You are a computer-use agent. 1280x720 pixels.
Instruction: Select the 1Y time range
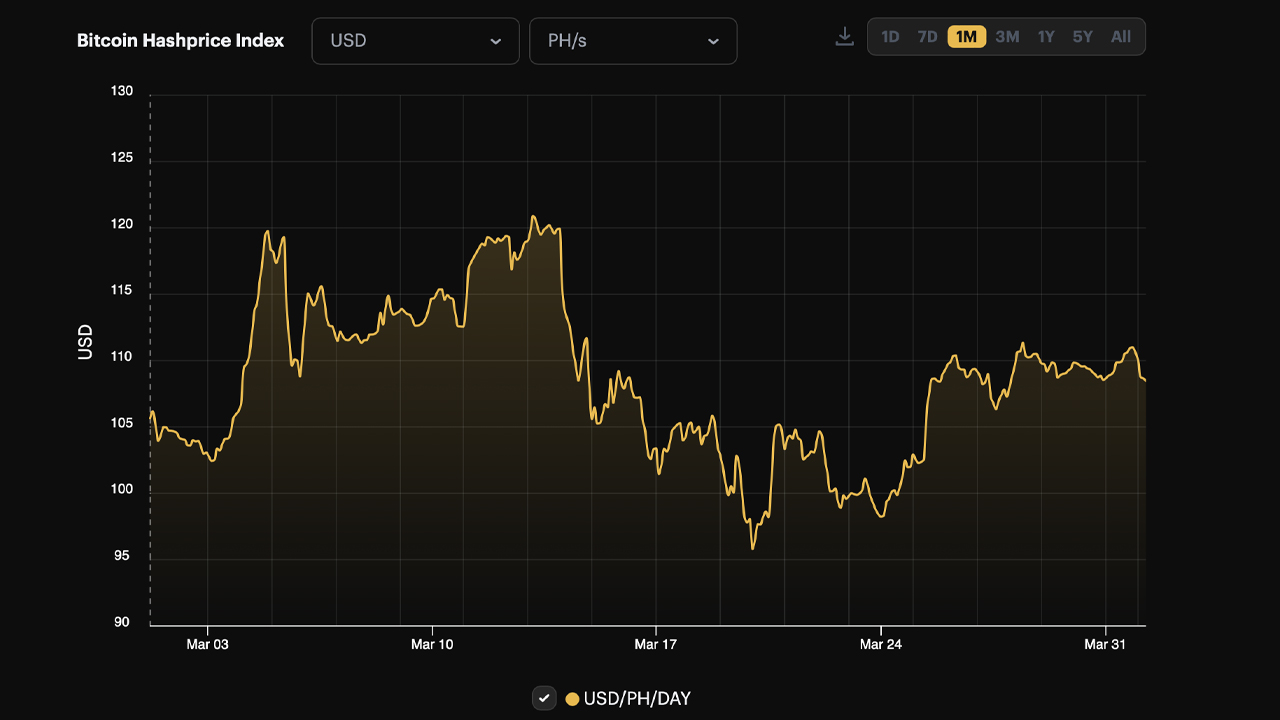coord(1046,37)
